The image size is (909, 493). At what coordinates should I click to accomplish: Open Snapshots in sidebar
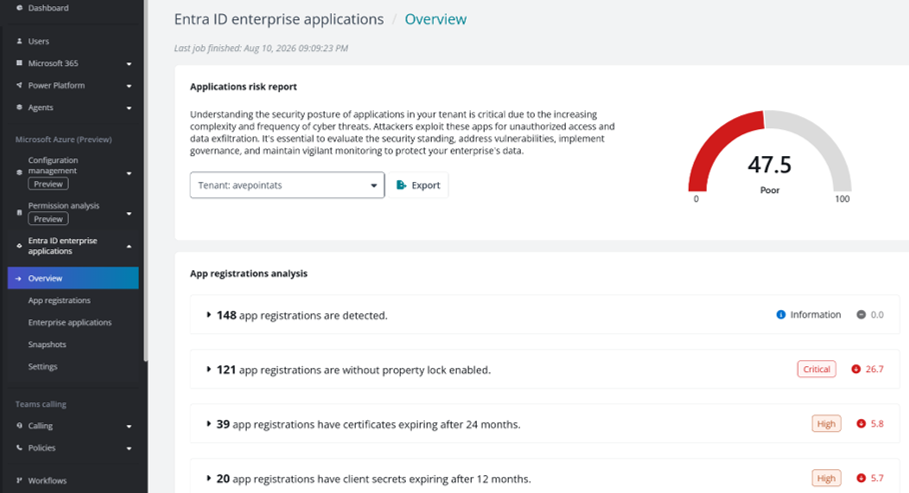[47, 345]
